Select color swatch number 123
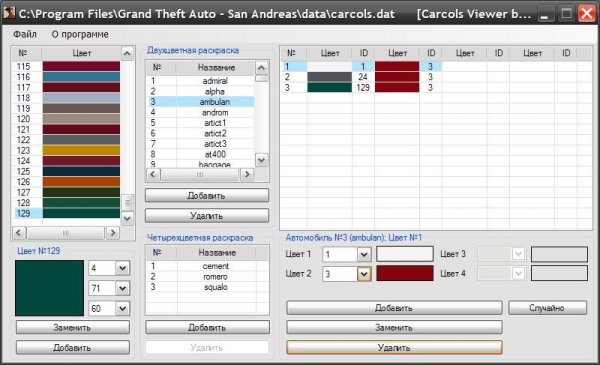Image resolution: width=600 pixels, height=365 pixels. [81, 150]
